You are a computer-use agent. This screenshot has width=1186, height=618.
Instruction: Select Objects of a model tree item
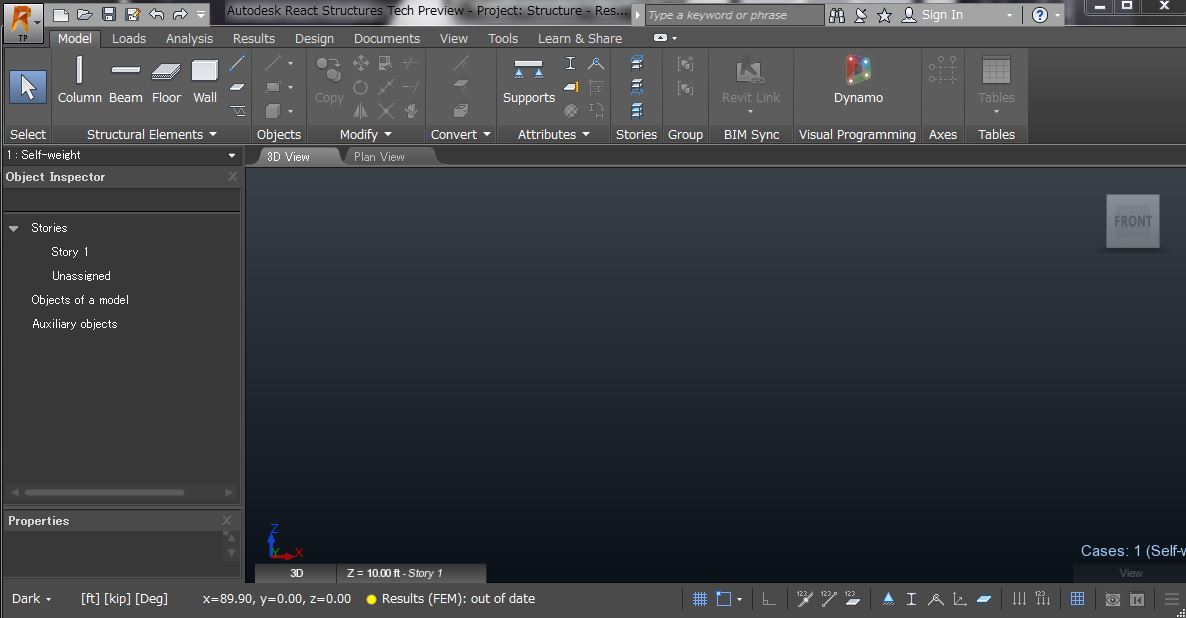point(79,300)
